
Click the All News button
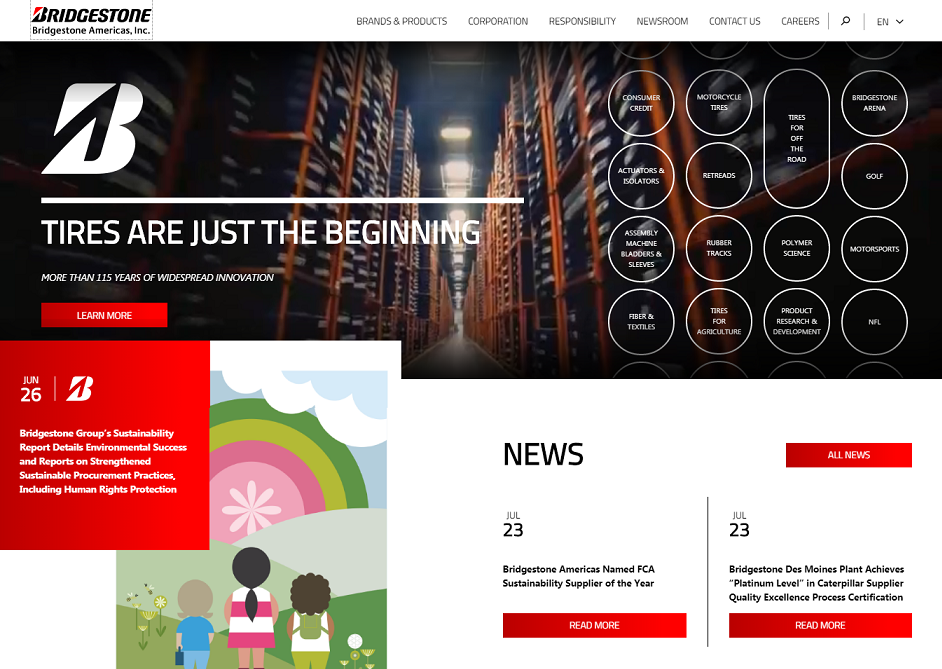[848, 455]
